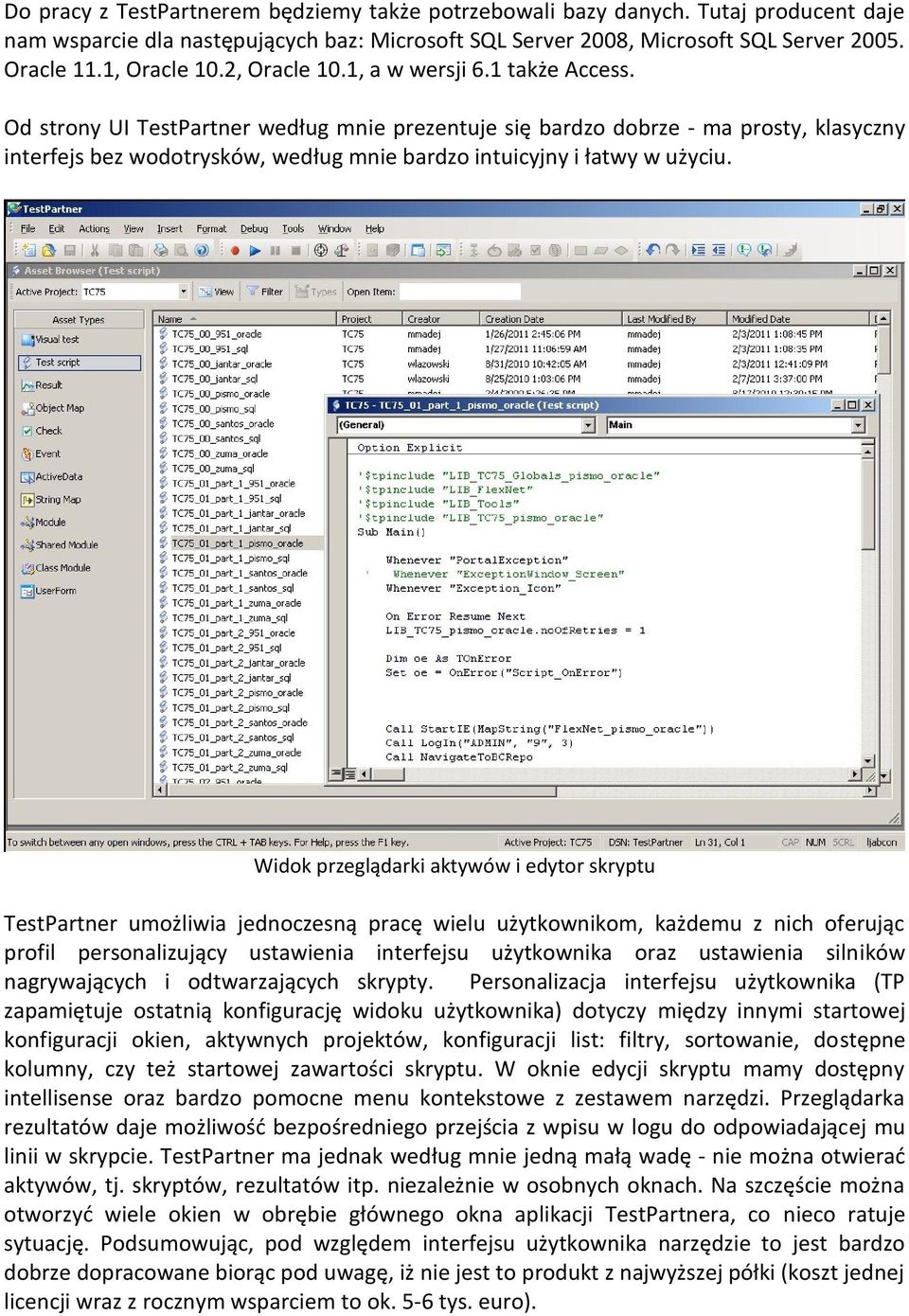Open the View menu

tap(134, 228)
